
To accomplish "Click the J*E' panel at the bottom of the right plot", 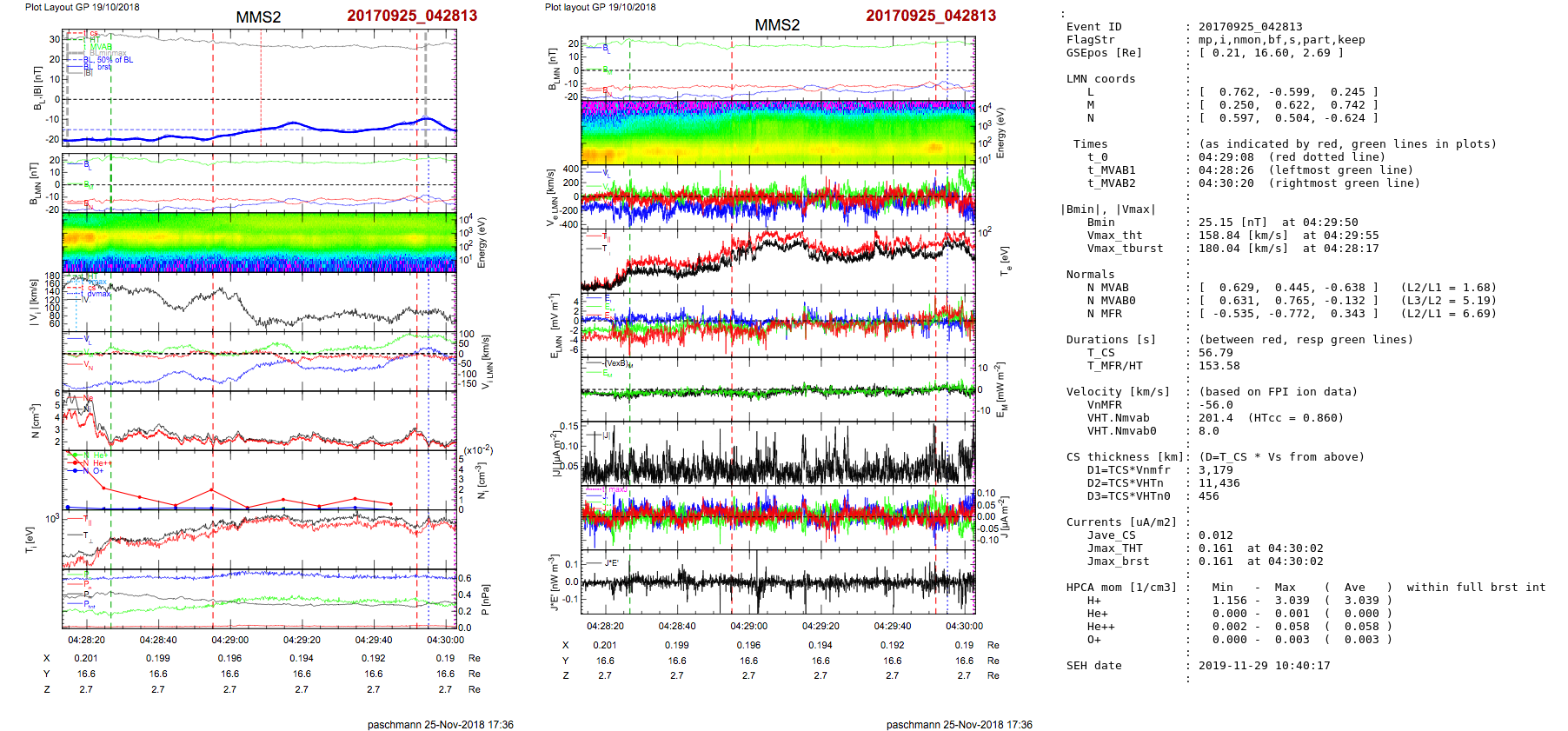I will [778, 581].
